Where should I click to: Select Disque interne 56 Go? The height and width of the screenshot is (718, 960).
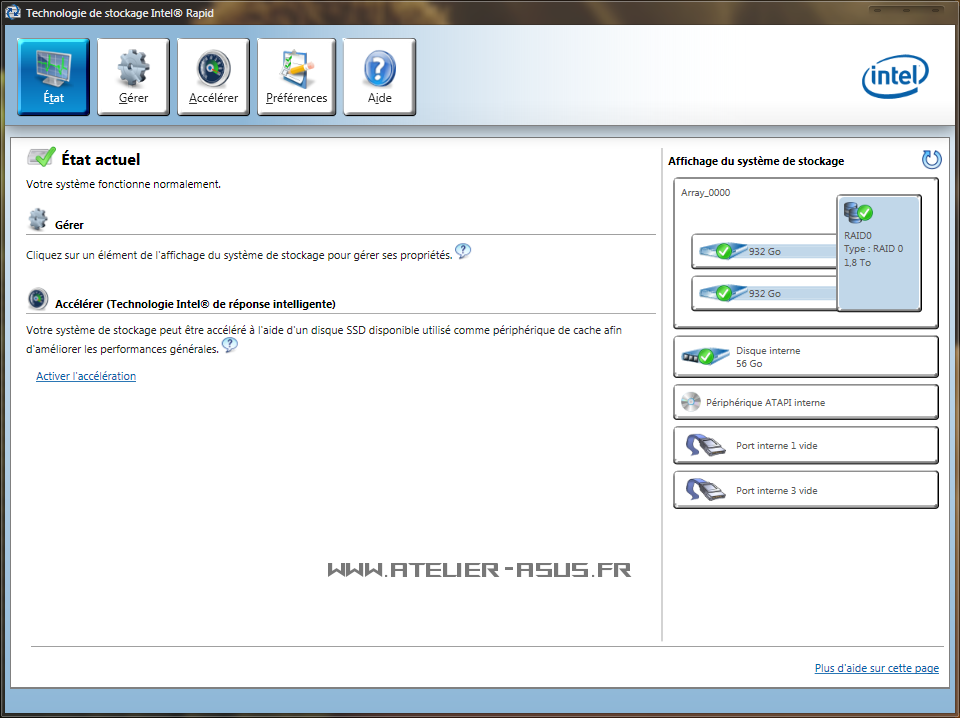pos(805,357)
